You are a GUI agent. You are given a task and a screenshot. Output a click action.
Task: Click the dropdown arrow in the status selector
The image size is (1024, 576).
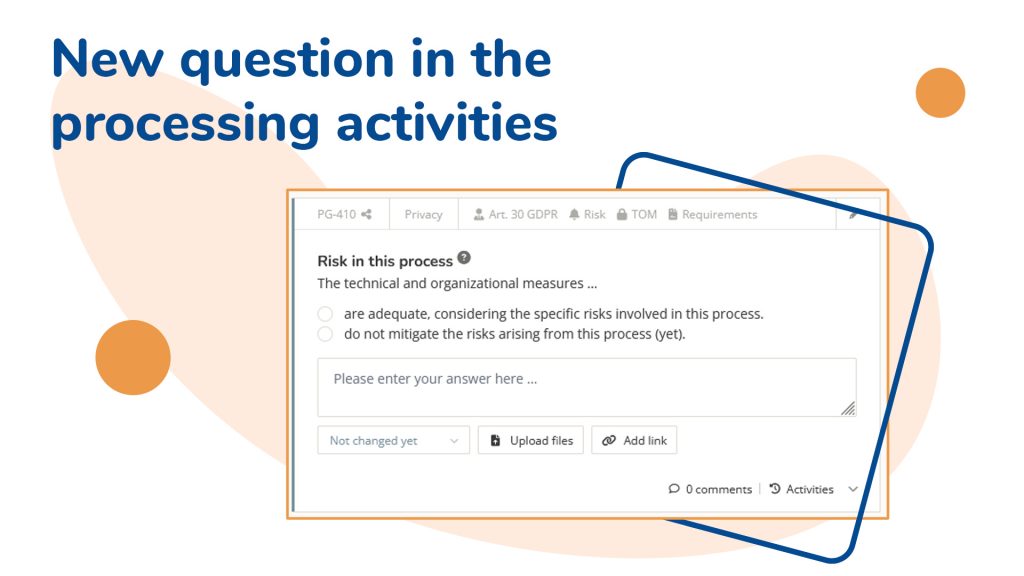[x=453, y=440]
